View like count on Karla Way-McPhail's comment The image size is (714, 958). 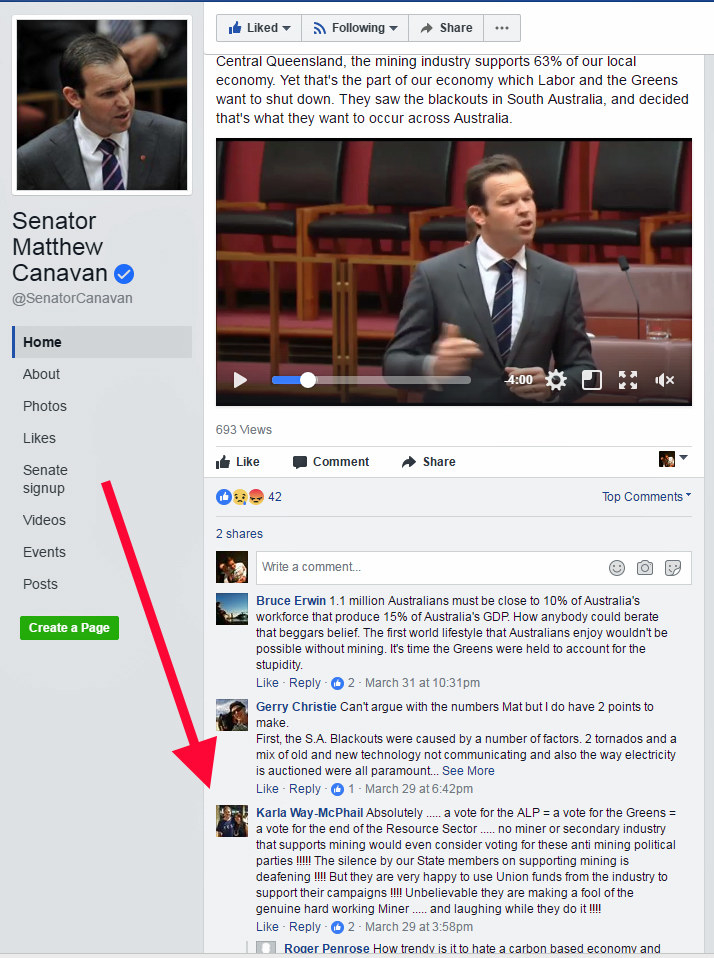pyautogui.click(x=343, y=927)
